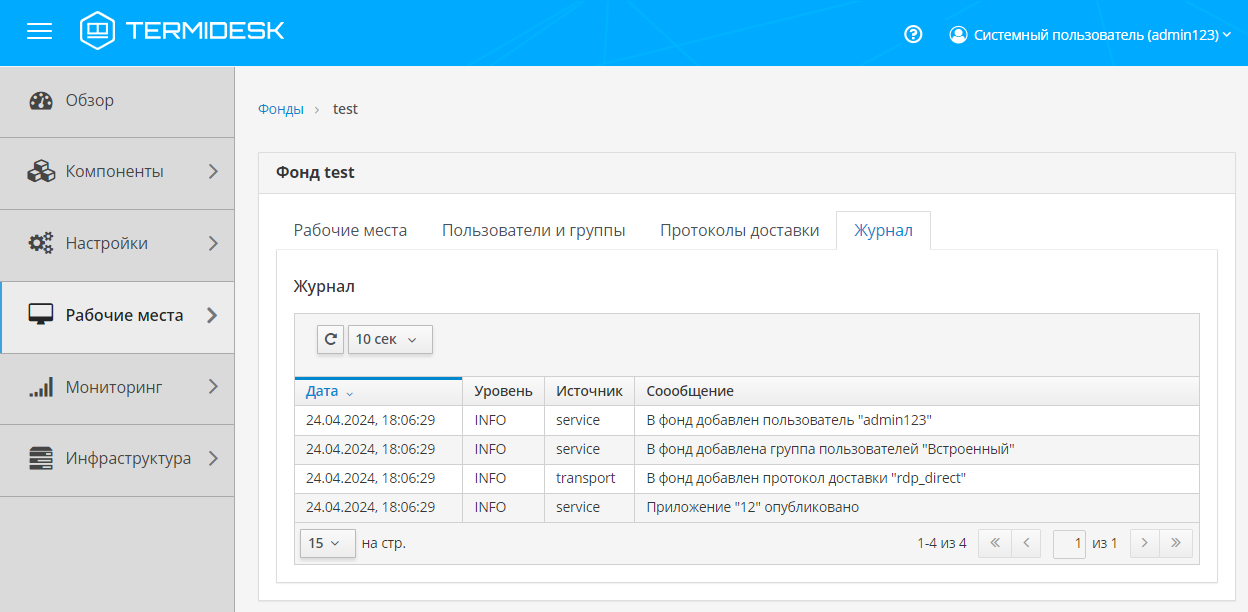Jump to last journal page

(1176, 543)
